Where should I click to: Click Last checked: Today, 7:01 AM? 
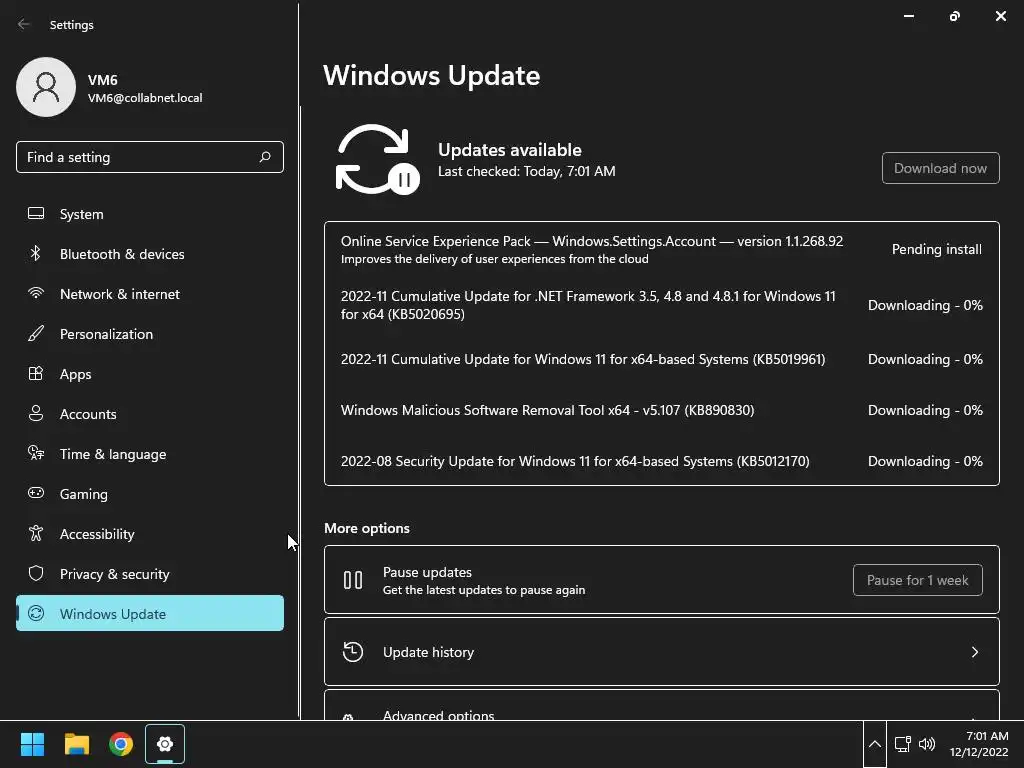pos(526,171)
